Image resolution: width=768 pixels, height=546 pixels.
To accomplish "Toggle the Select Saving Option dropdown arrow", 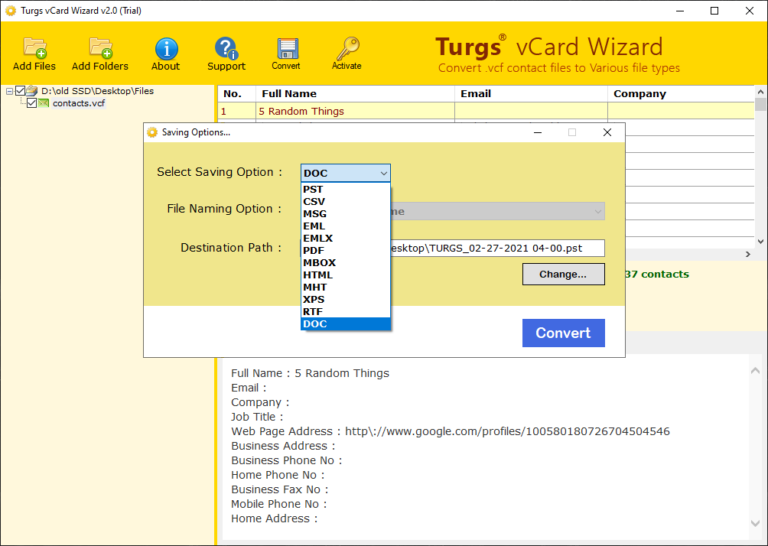I will click(384, 173).
